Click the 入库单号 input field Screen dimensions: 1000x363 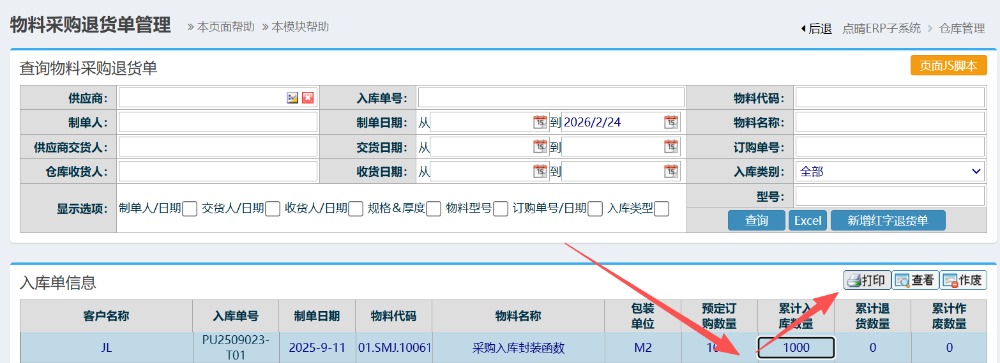click(x=551, y=98)
